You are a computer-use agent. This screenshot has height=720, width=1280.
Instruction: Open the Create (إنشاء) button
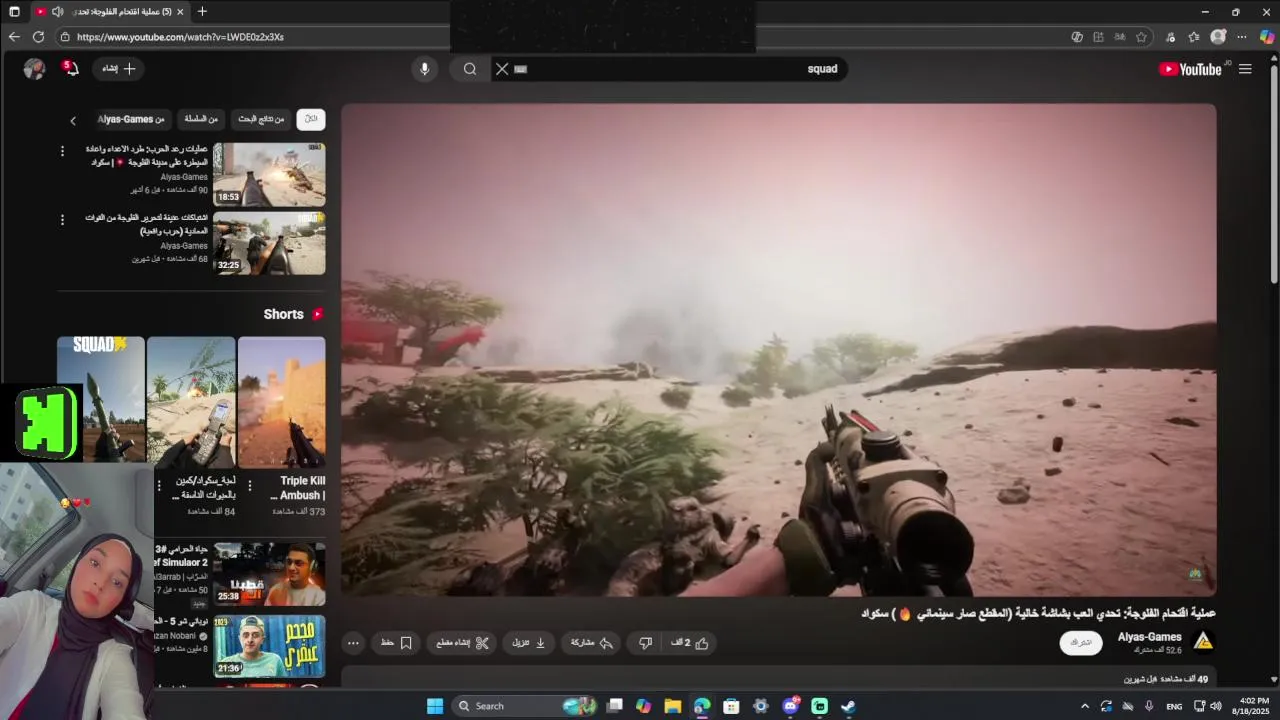coord(118,68)
